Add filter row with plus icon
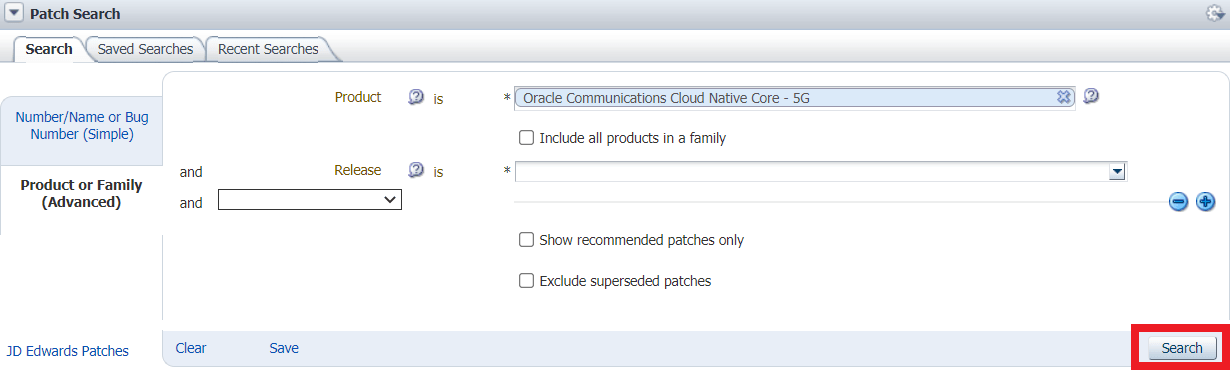The height and width of the screenshot is (371, 1230). click(1205, 202)
